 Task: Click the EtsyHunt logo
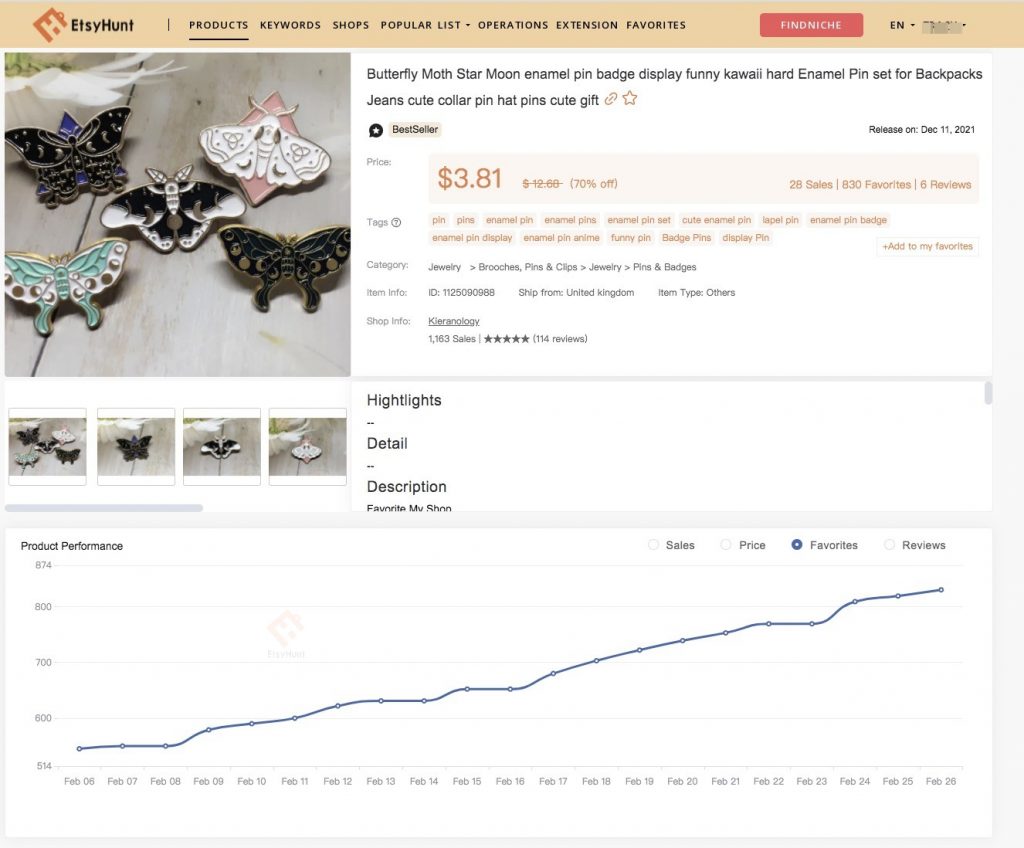coord(83,25)
